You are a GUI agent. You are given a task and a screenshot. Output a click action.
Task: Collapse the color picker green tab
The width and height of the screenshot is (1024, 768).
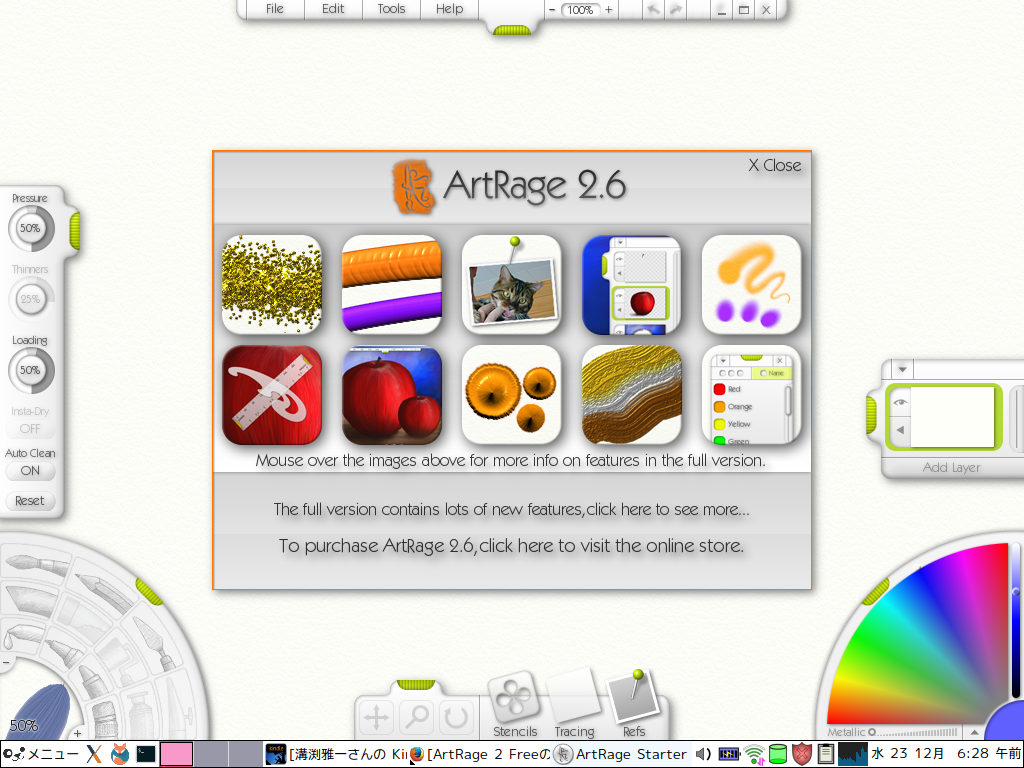pyautogui.click(x=876, y=592)
